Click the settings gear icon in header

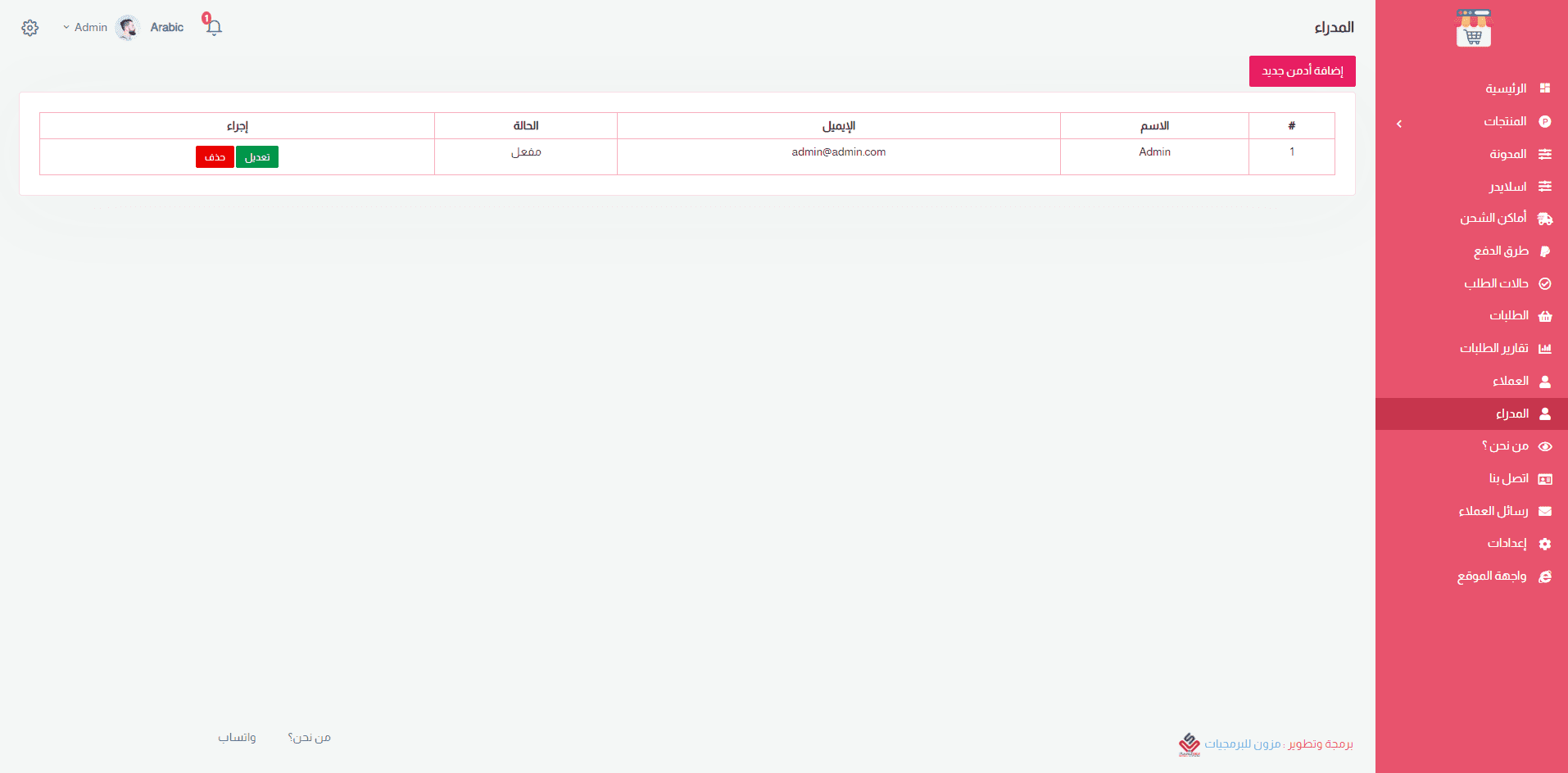[x=30, y=28]
